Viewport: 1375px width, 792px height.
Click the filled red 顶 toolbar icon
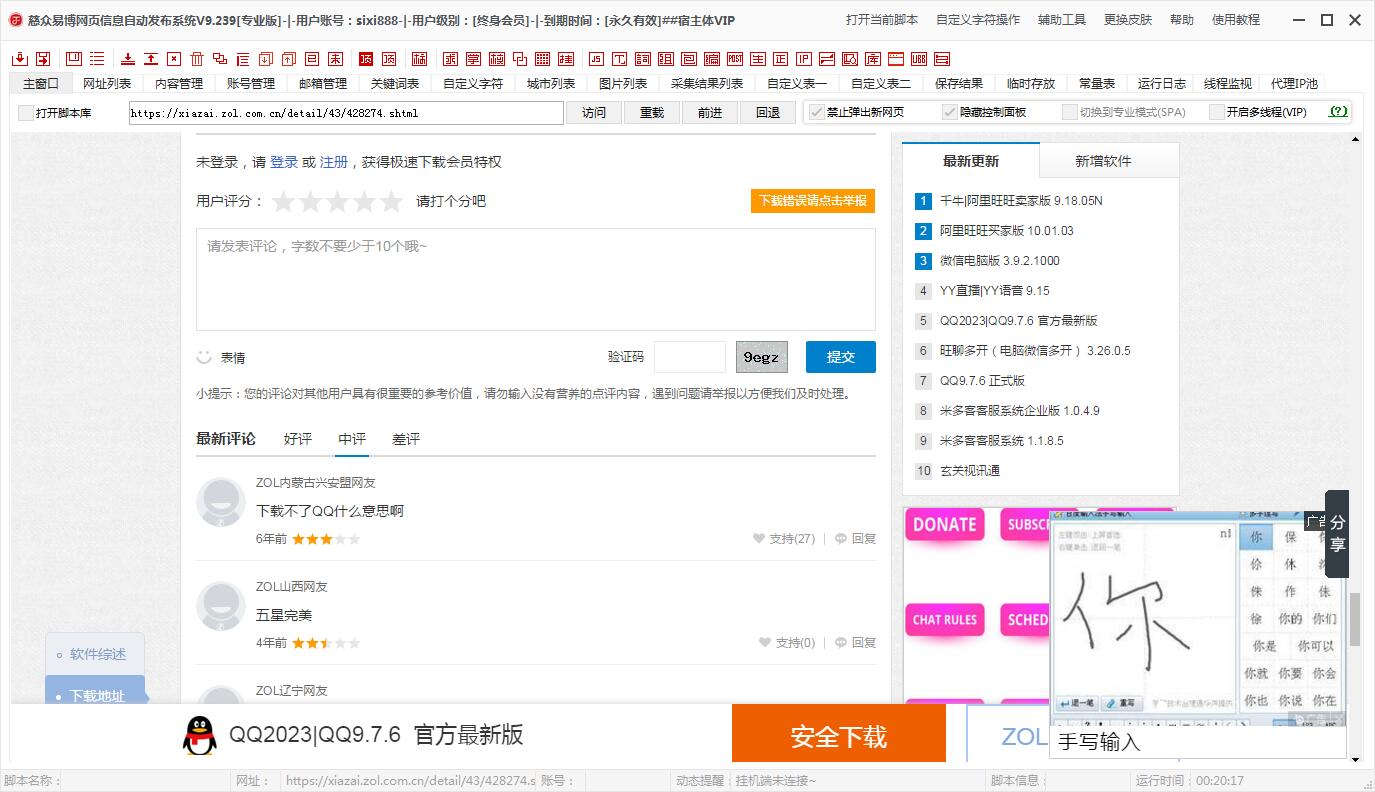(366, 59)
